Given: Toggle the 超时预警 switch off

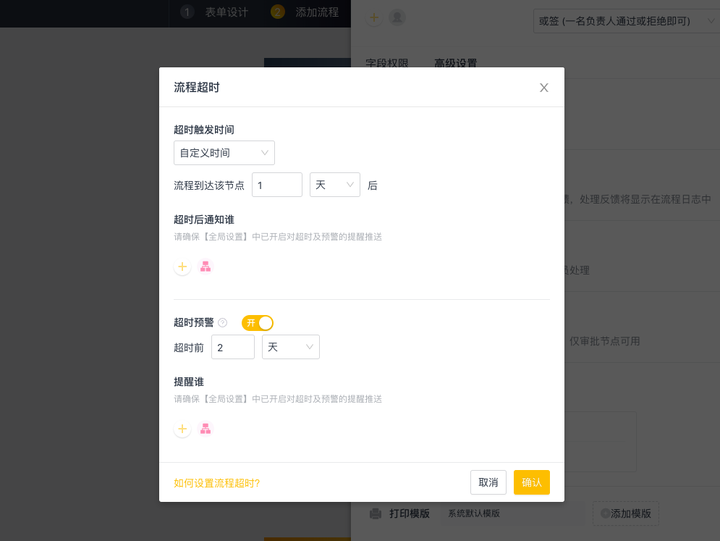Looking at the screenshot, I should [x=258, y=323].
